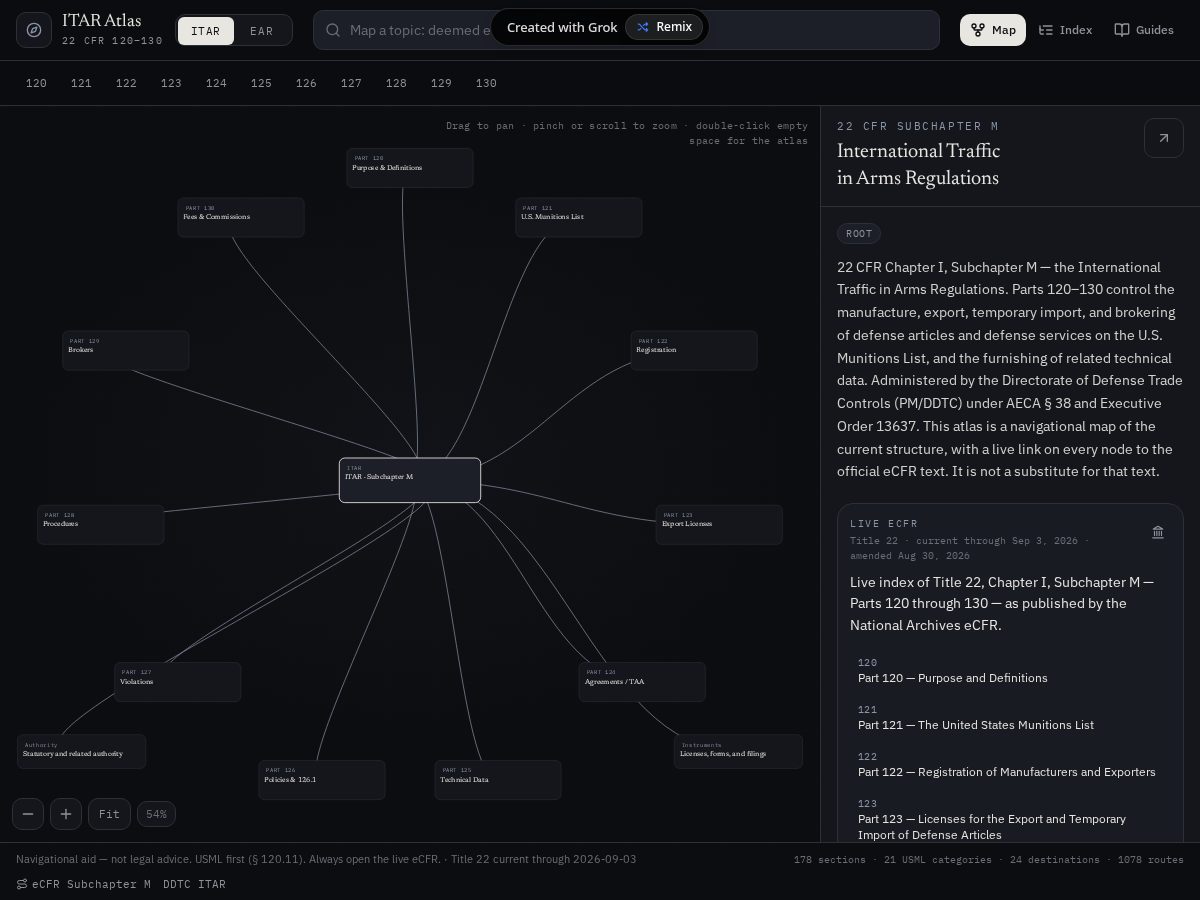This screenshot has height=900, width=1200.
Task: Switch to EAR regulation toggle
Action: [262, 31]
